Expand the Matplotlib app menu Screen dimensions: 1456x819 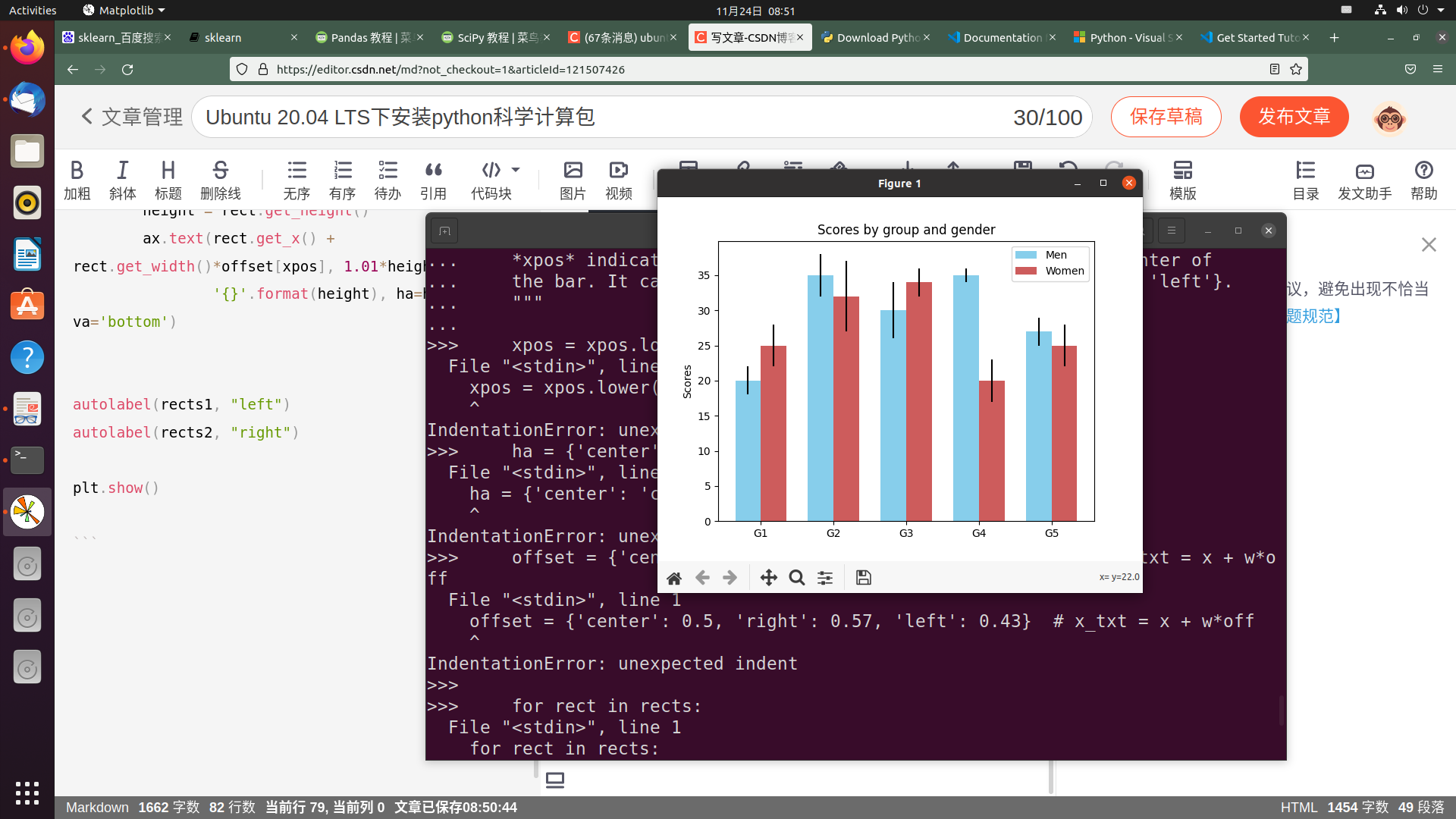click(125, 10)
